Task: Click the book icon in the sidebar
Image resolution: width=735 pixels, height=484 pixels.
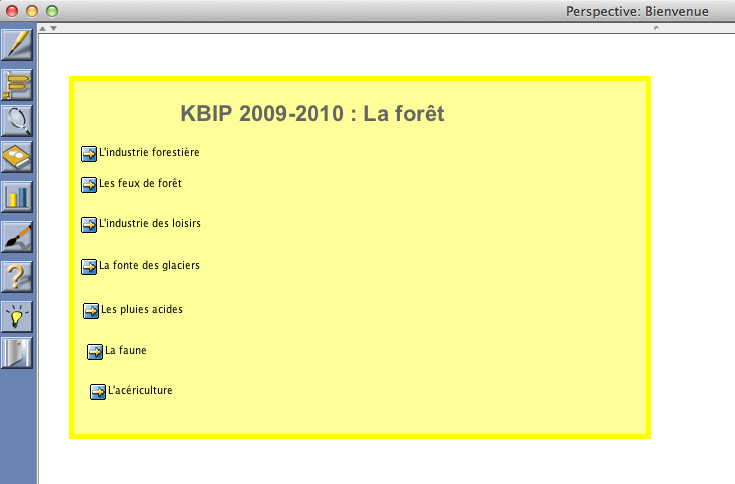Action: click(18, 157)
